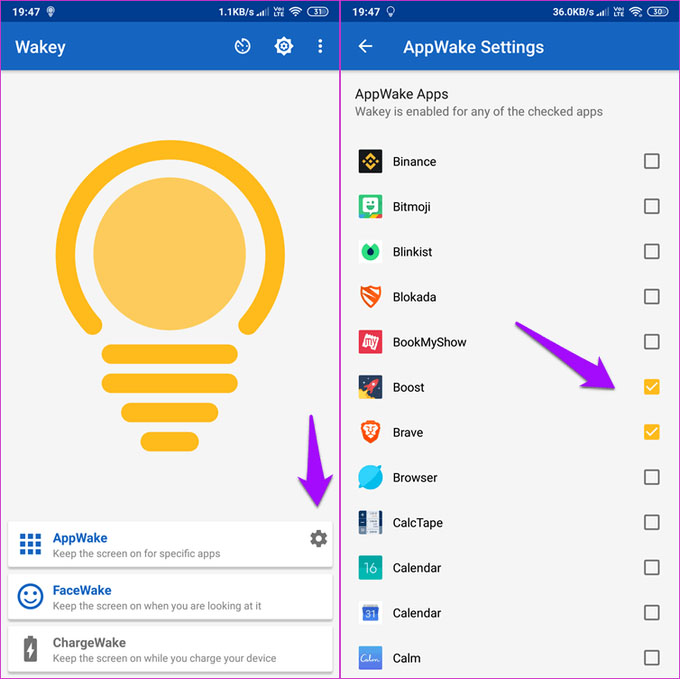This screenshot has width=680, height=679.
Task: Open the timer icon in Wakey toolbar
Action: coord(242,46)
